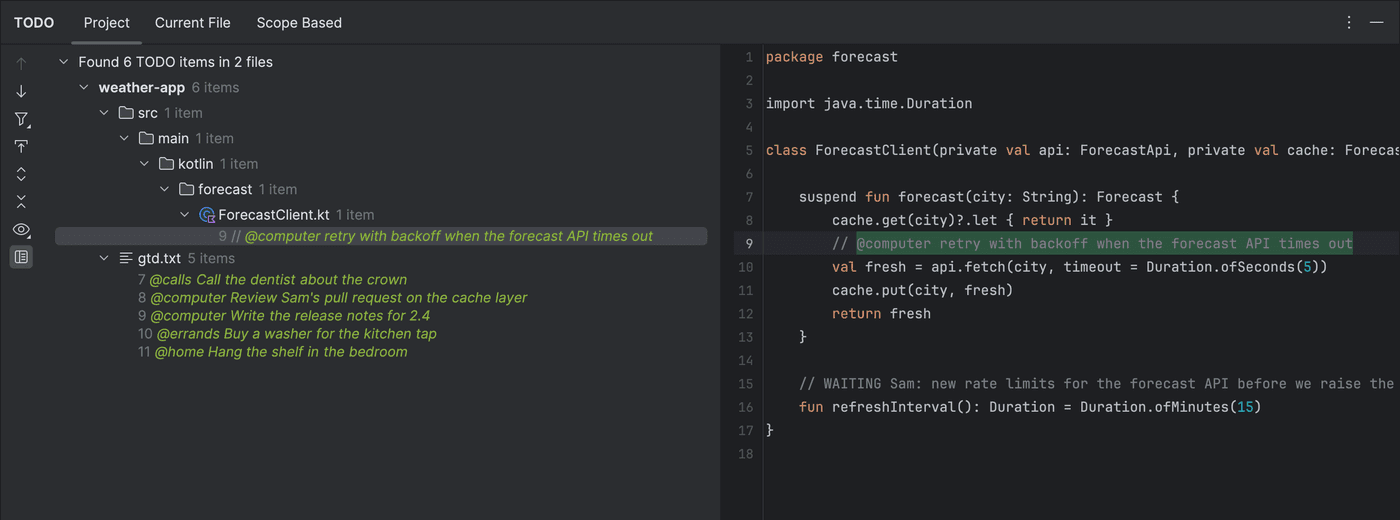The image size is (1400, 520).
Task: Select the weather-app tree row
Action: tap(381, 88)
